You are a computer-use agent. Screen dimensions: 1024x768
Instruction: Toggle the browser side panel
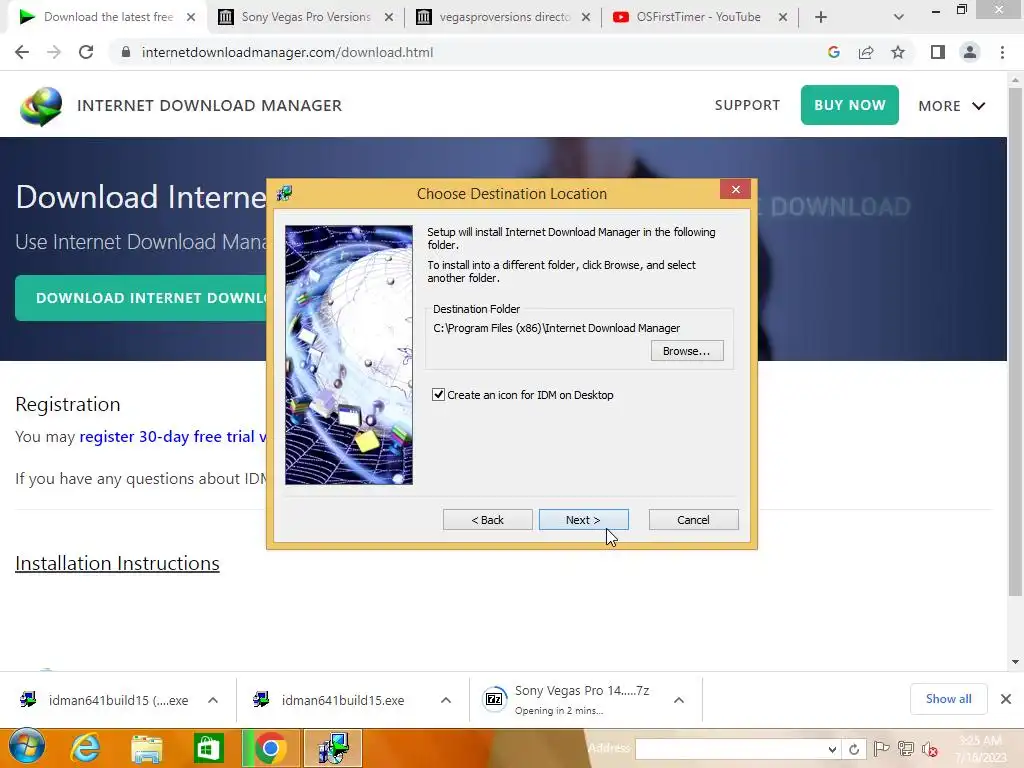(x=938, y=52)
